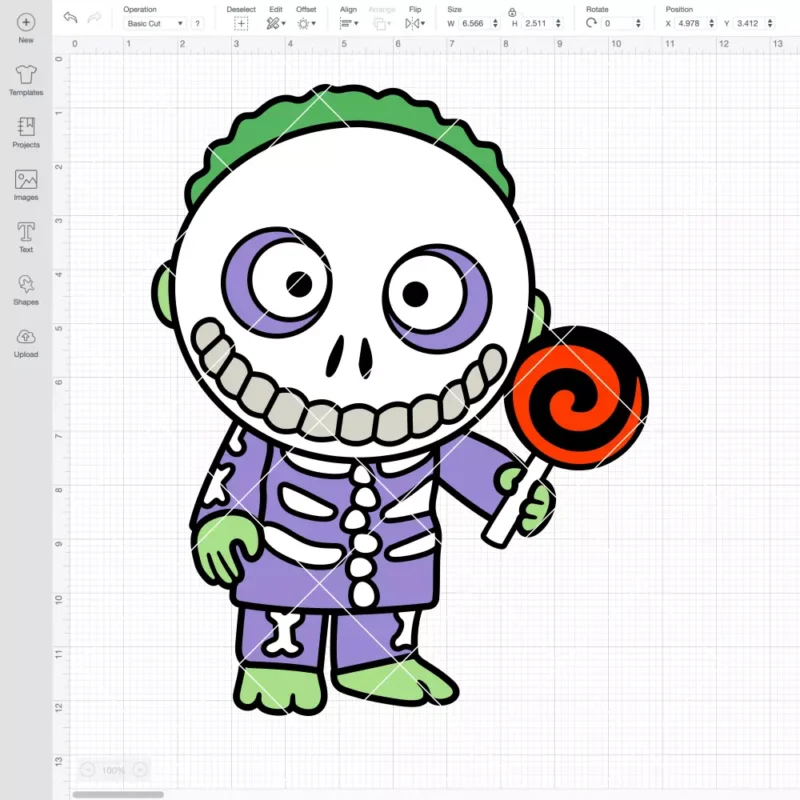
Task: Click the Undo arrow
Action: [70, 18]
